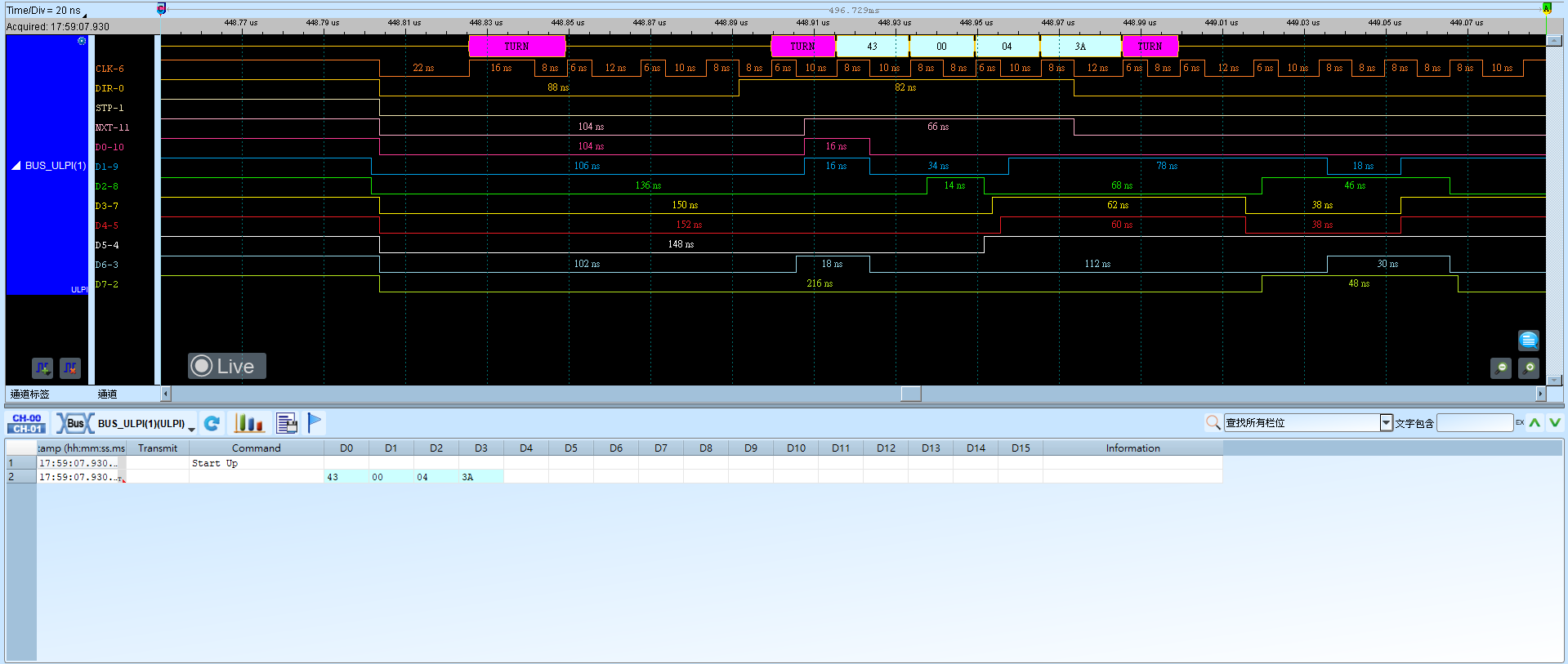Image resolution: width=1568 pixels, height=664 pixels.
Task: Find next match with green down arrow
Action: point(1555,422)
